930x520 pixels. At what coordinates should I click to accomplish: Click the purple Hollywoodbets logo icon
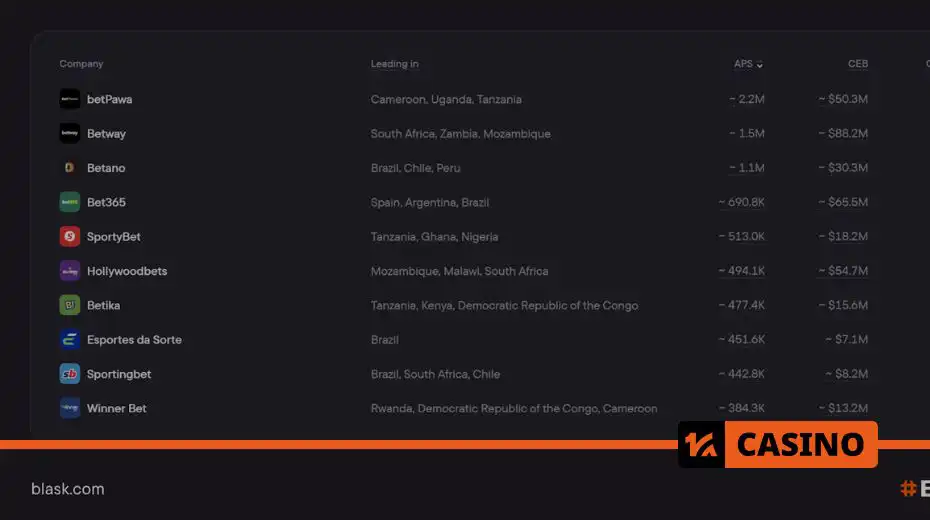[x=69, y=271]
